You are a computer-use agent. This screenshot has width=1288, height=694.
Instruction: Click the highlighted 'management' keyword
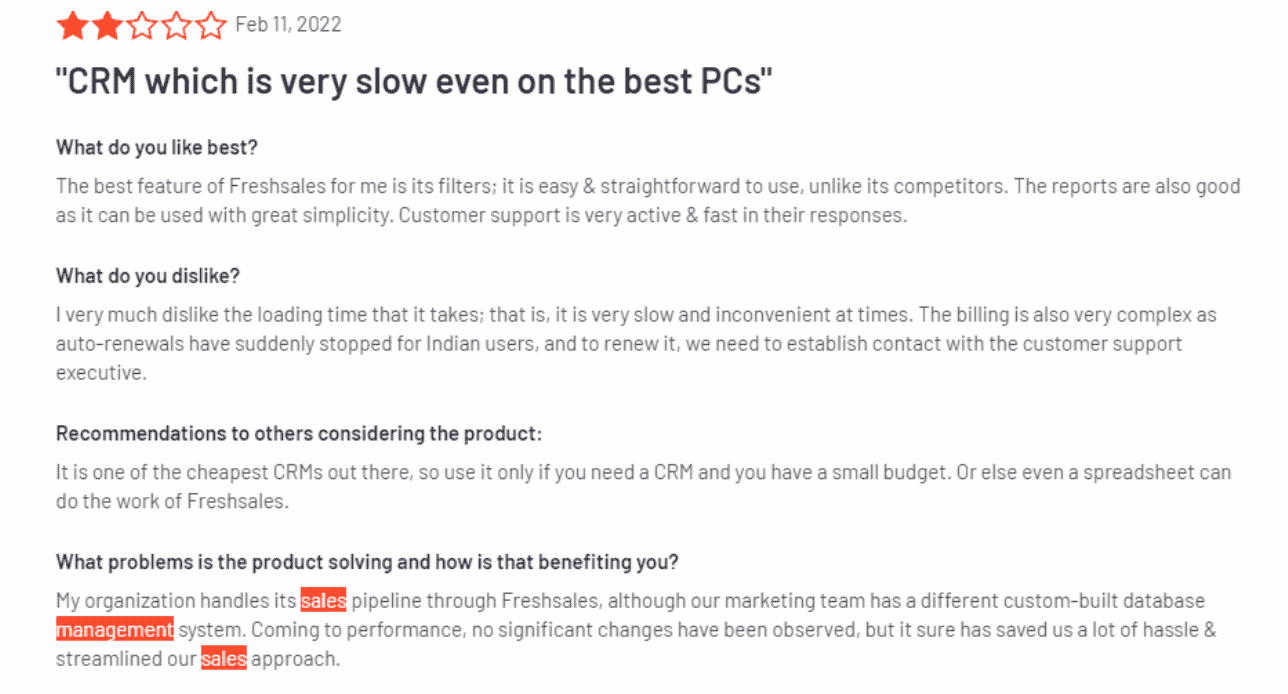click(115, 630)
